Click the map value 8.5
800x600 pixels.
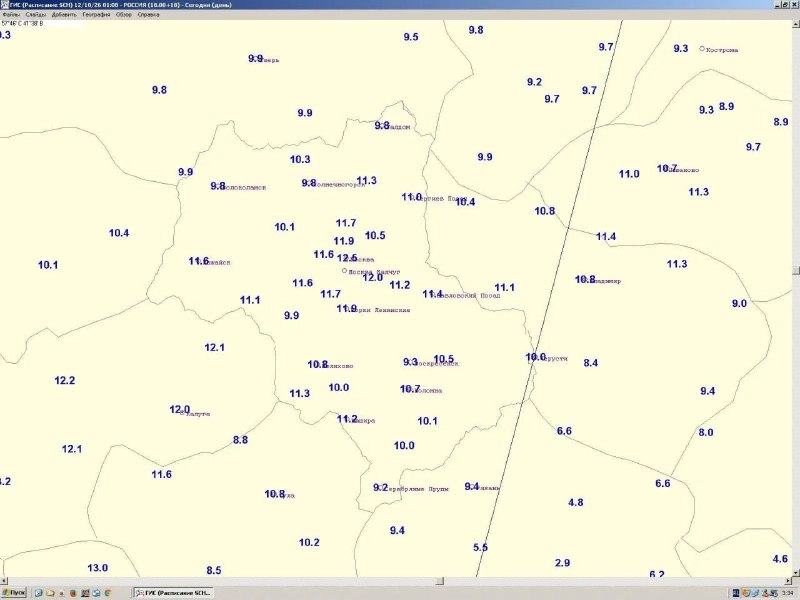click(214, 570)
